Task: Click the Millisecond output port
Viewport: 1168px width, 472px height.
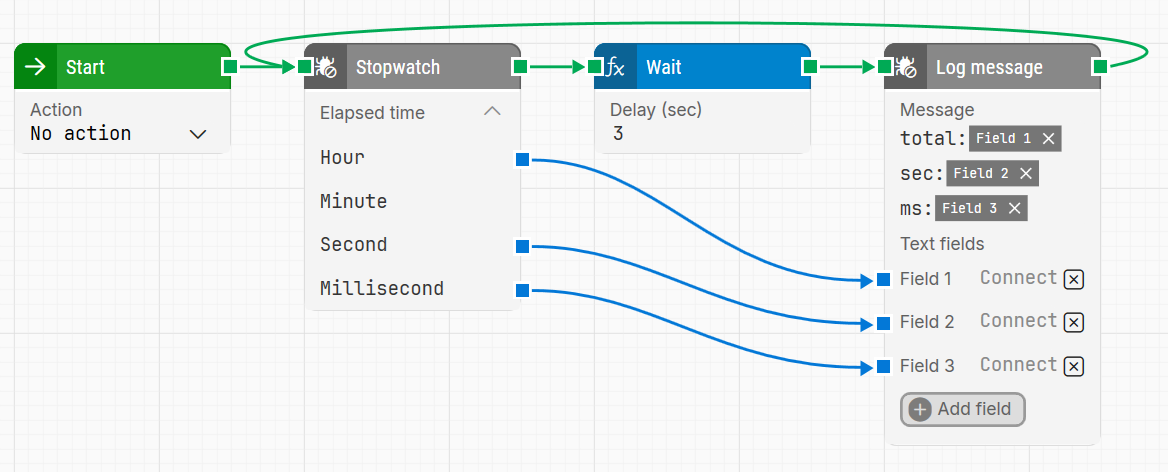Action: tap(522, 290)
